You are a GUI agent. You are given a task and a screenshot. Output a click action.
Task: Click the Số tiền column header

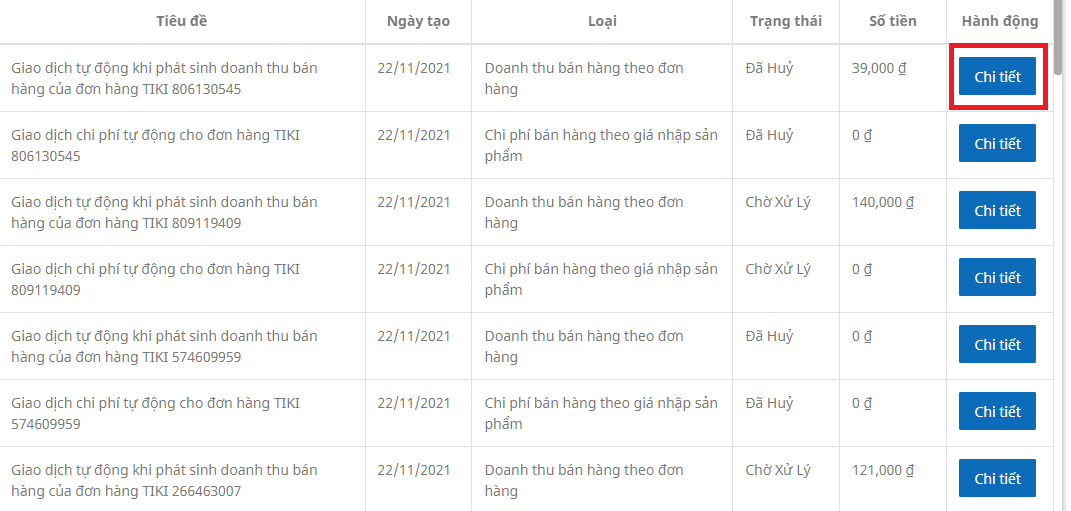(892, 21)
